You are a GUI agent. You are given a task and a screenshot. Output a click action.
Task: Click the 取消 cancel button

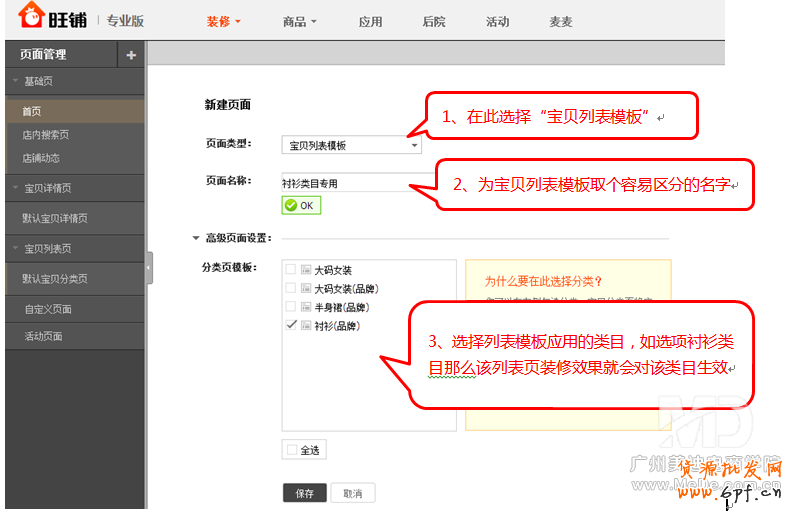(353, 493)
